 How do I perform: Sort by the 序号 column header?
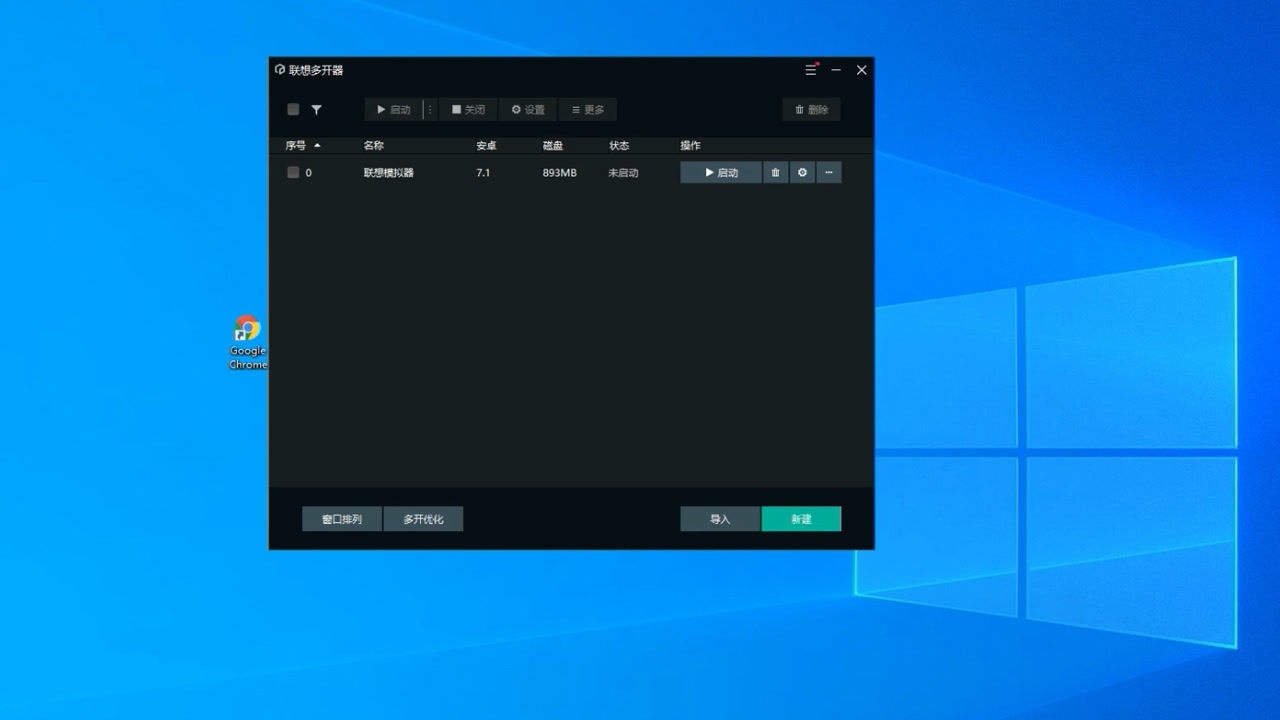click(x=303, y=146)
